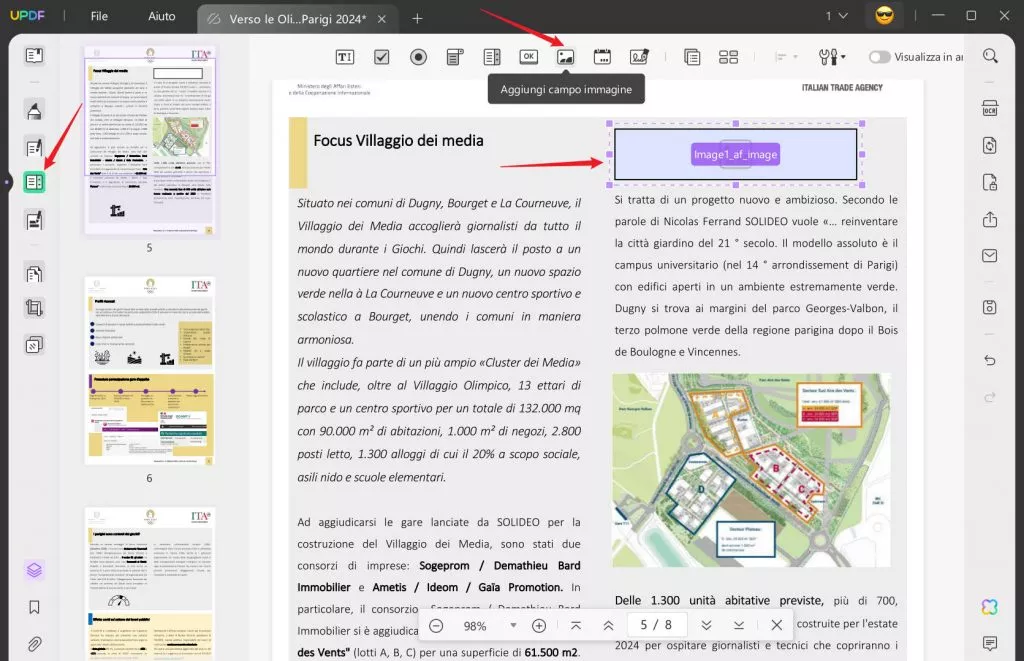Screen dimensions: 1024x661
Task: Show the Layers panel
Action: pos(34,570)
